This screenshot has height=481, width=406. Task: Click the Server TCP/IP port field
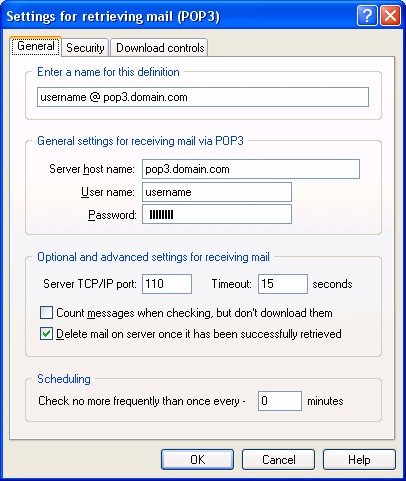(167, 284)
